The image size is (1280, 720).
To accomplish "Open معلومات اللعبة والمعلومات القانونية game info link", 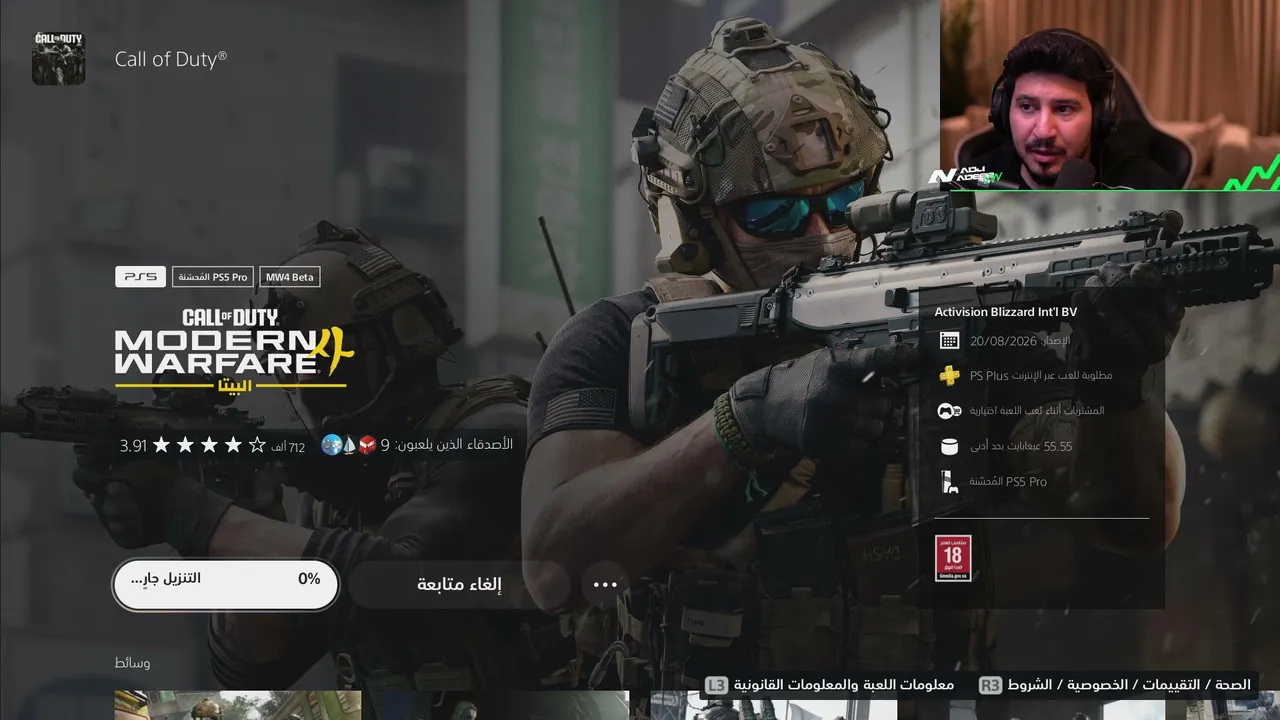I will 844,685.
